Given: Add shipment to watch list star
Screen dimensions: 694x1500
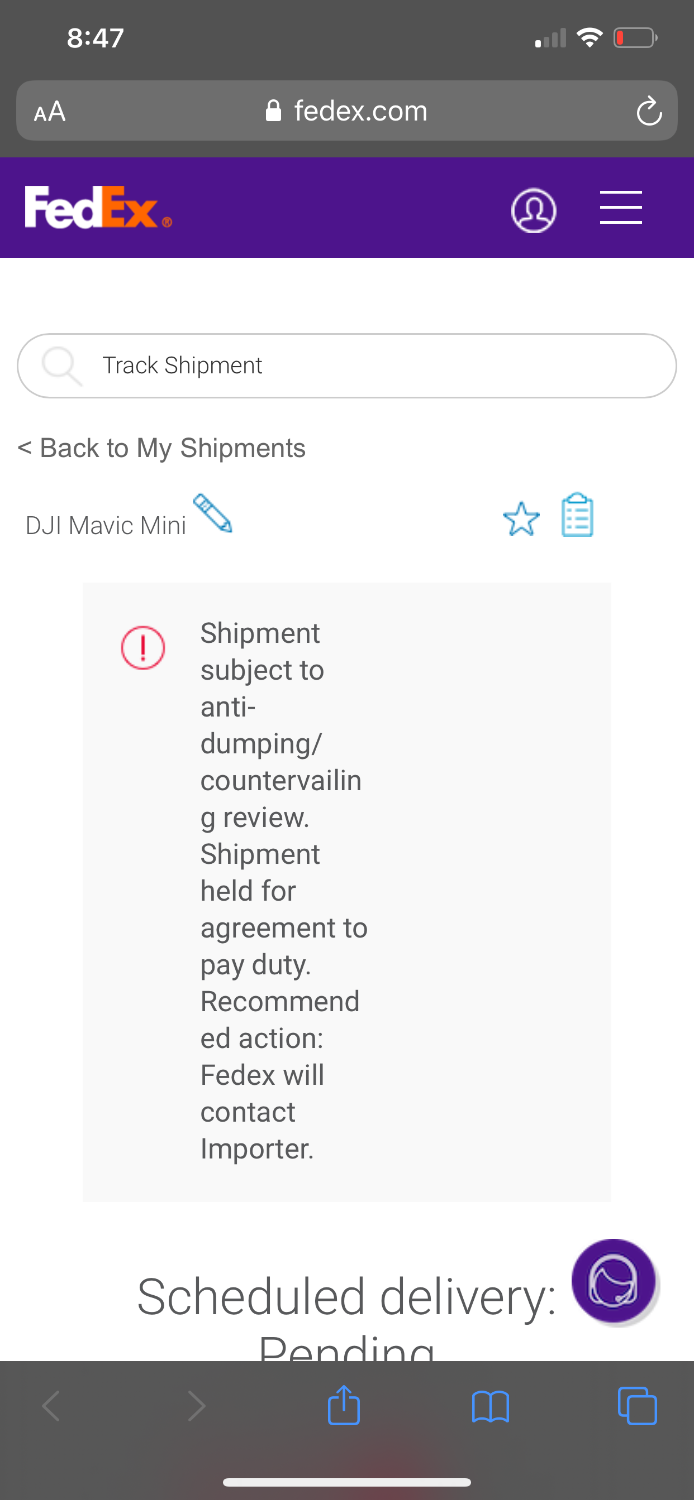Looking at the screenshot, I should point(521,519).
